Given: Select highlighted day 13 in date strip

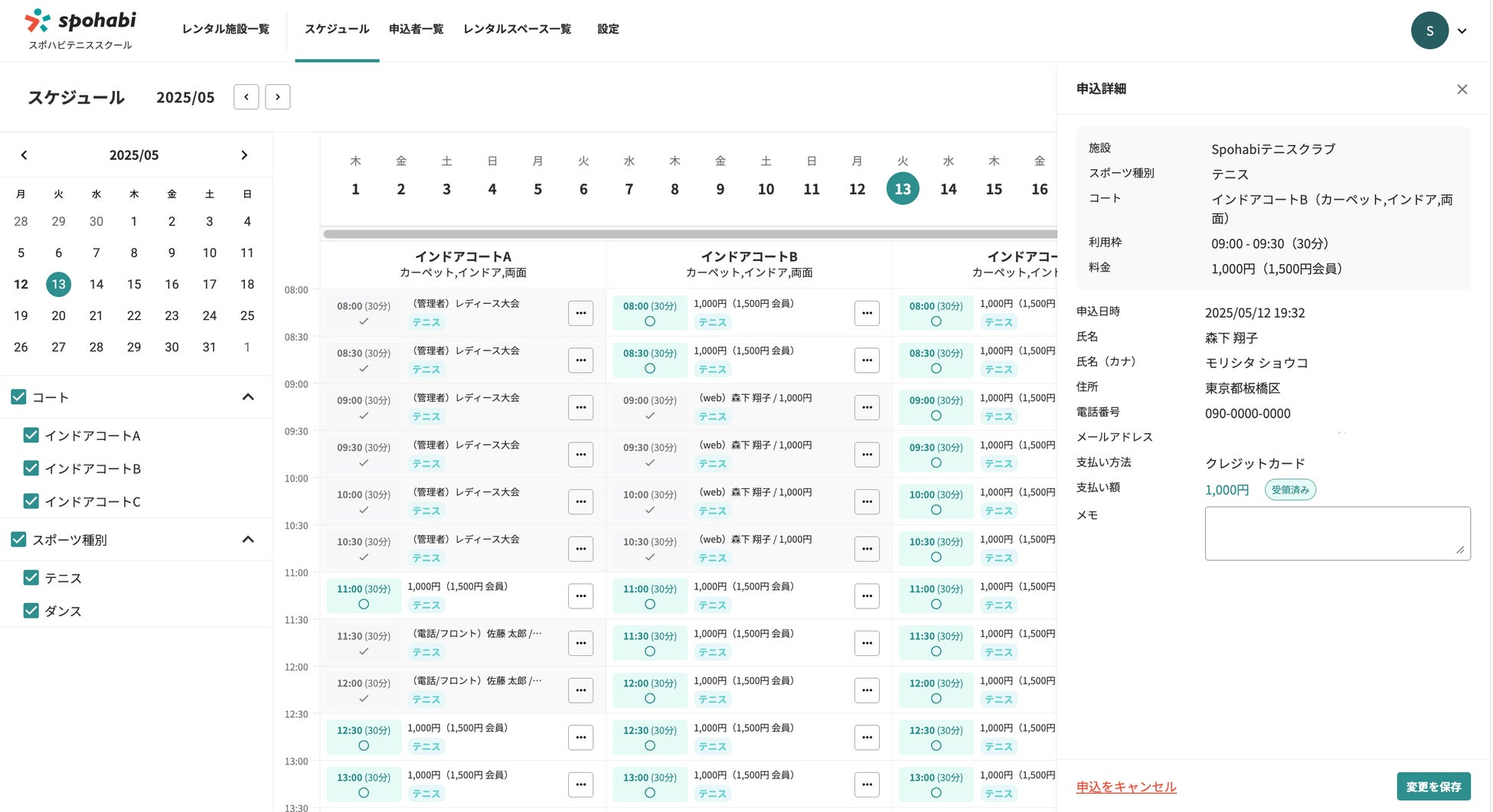Looking at the screenshot, I should coord(903,189).
